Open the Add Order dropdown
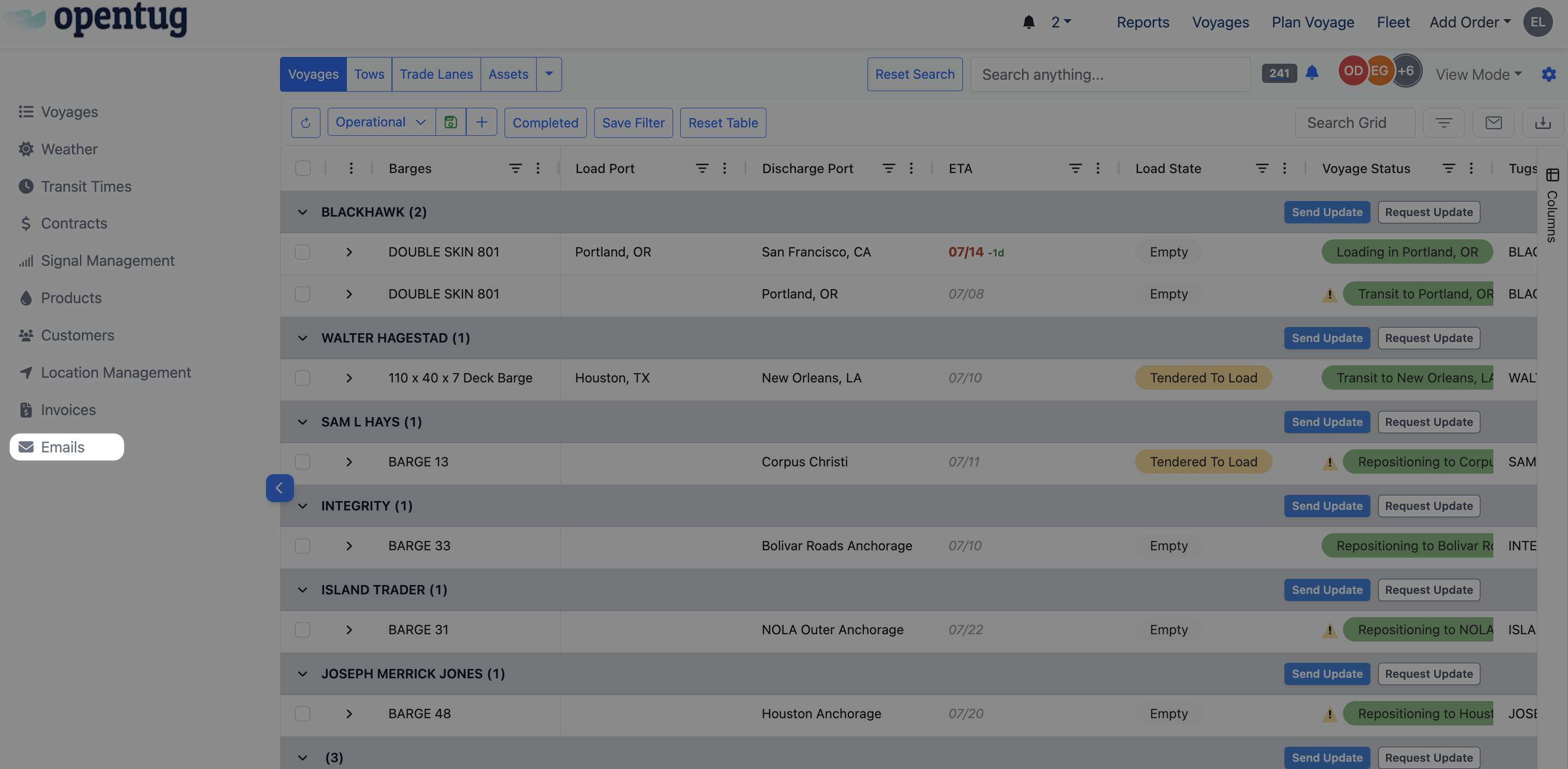This screenshot has width=1568, height=769. click(1470, 22)
